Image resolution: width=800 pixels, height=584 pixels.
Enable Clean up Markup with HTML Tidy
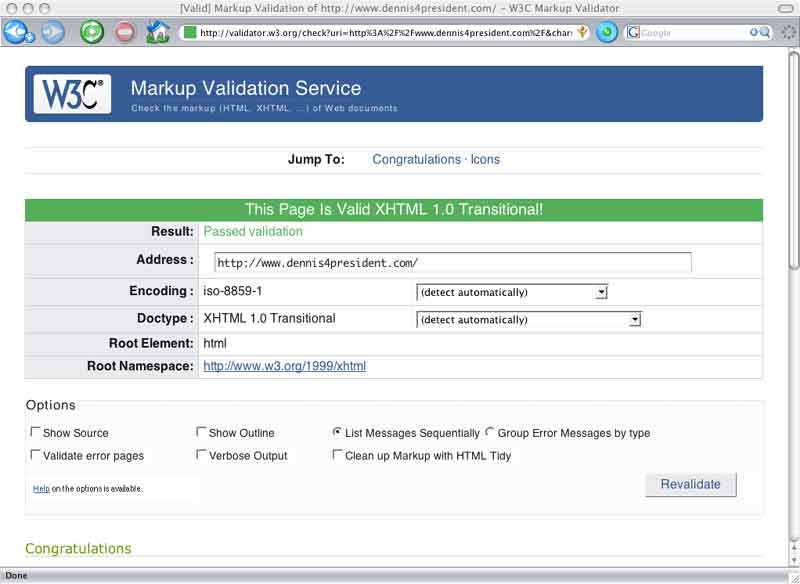click(337, 454)
